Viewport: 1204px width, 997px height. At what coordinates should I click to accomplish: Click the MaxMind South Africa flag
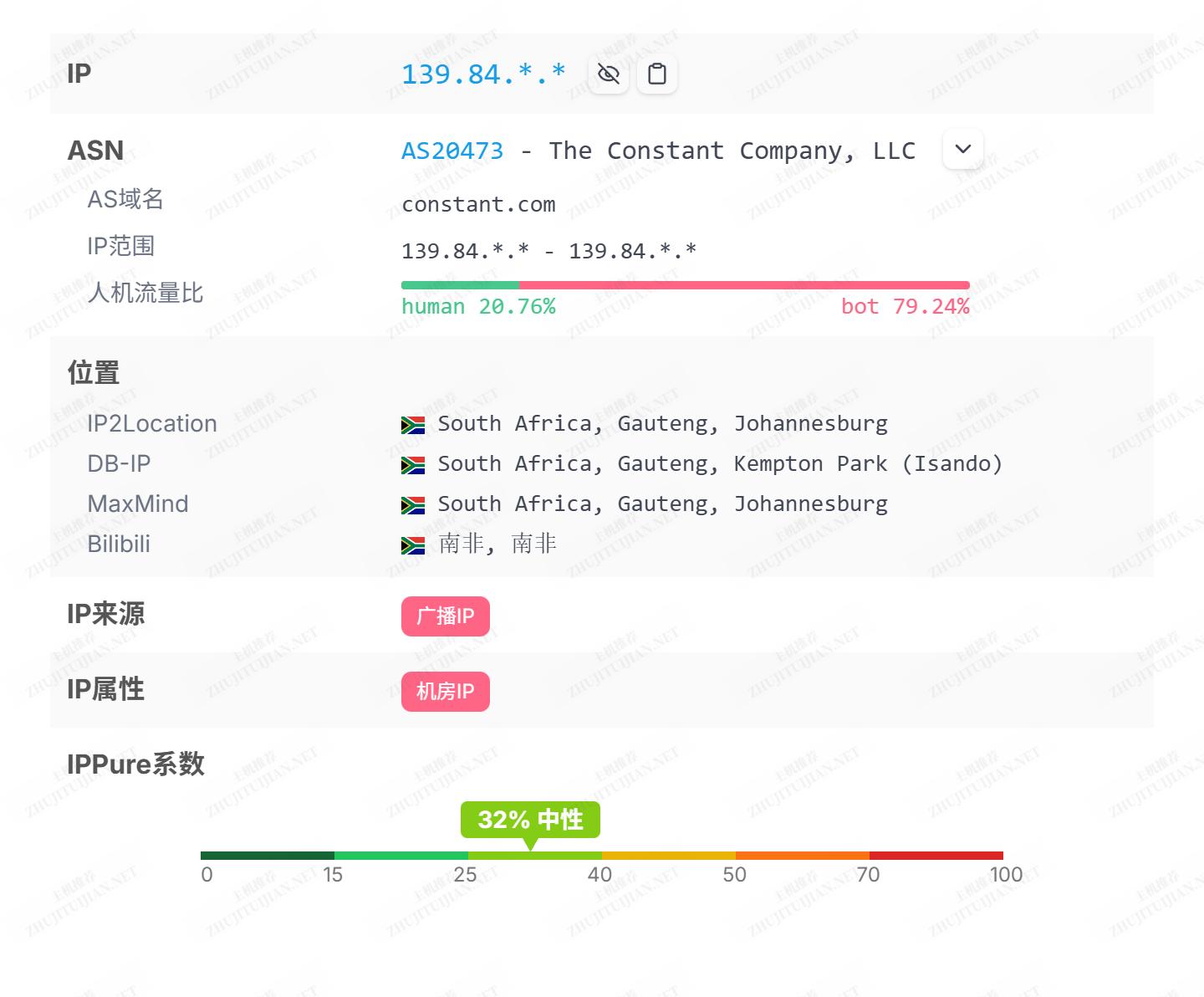click(413, 505)
